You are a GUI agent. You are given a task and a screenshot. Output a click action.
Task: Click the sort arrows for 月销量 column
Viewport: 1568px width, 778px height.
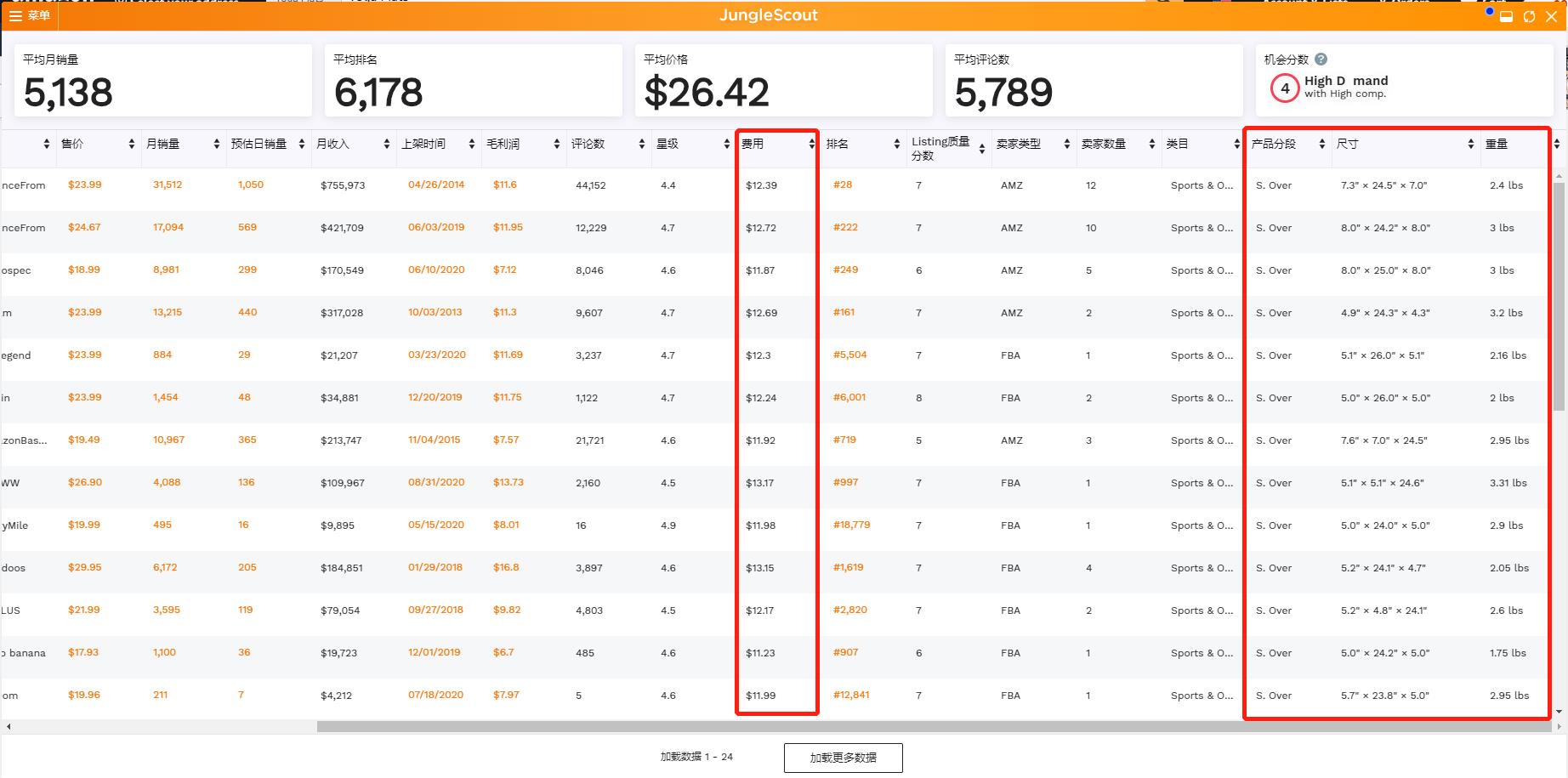click(217, 145)
